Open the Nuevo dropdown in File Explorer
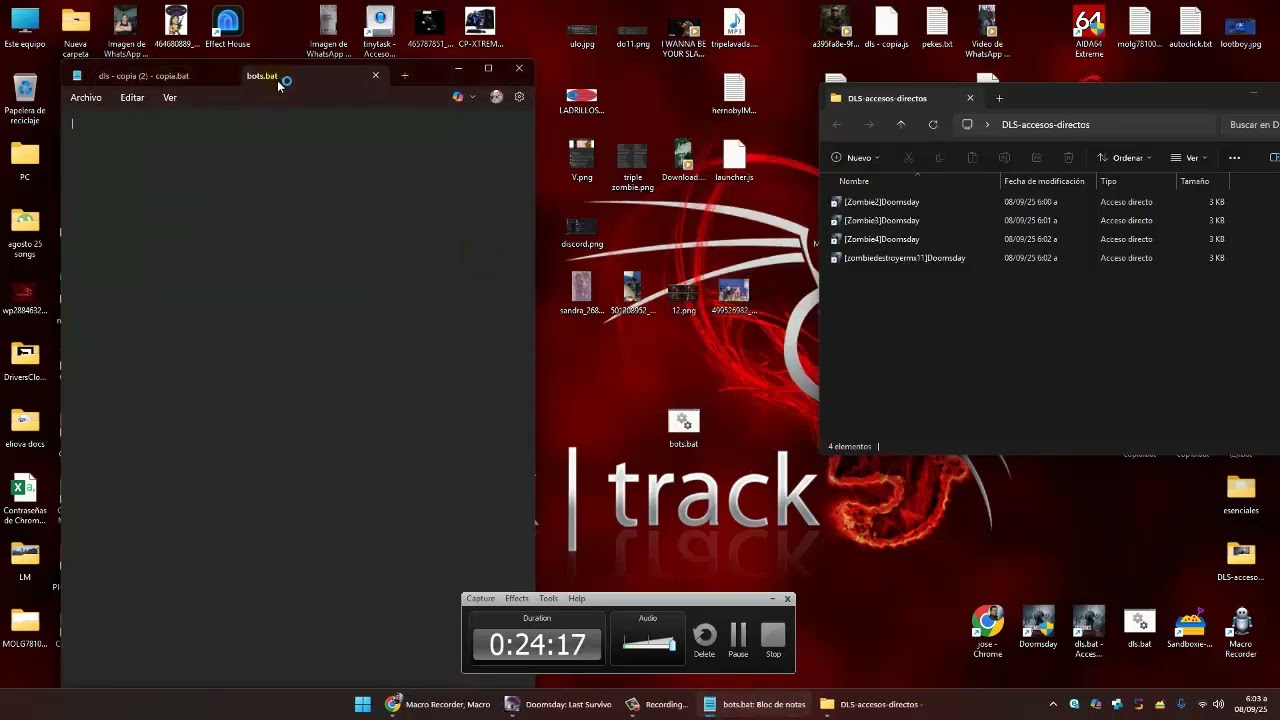This screenshot has width=1280, height=720. [x=856, y=158]
